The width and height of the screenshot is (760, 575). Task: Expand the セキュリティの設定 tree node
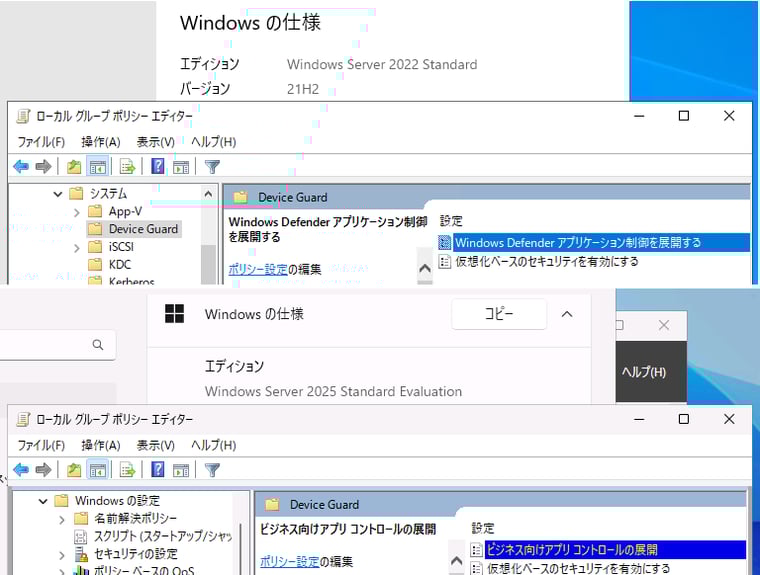pyautogui.click(x=62, y=555)
